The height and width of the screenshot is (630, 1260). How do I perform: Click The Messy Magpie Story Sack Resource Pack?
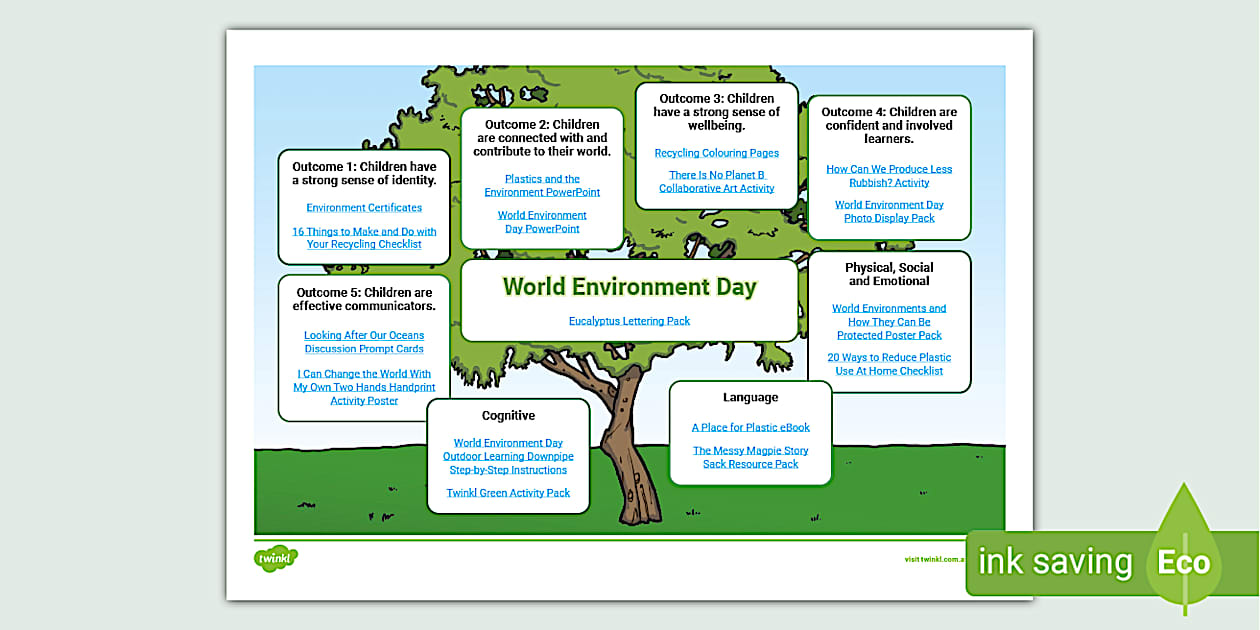pos(750,456)
